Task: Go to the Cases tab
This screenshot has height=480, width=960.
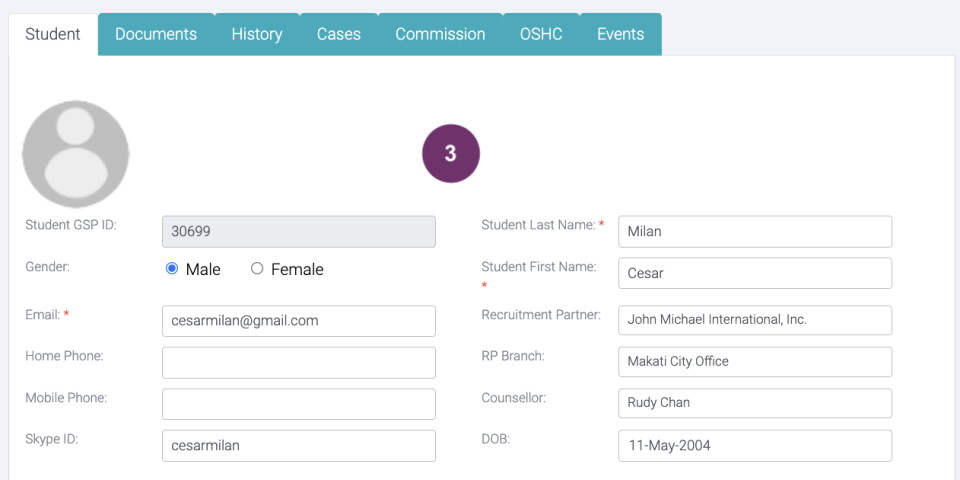Action: [x=339, y=34]
